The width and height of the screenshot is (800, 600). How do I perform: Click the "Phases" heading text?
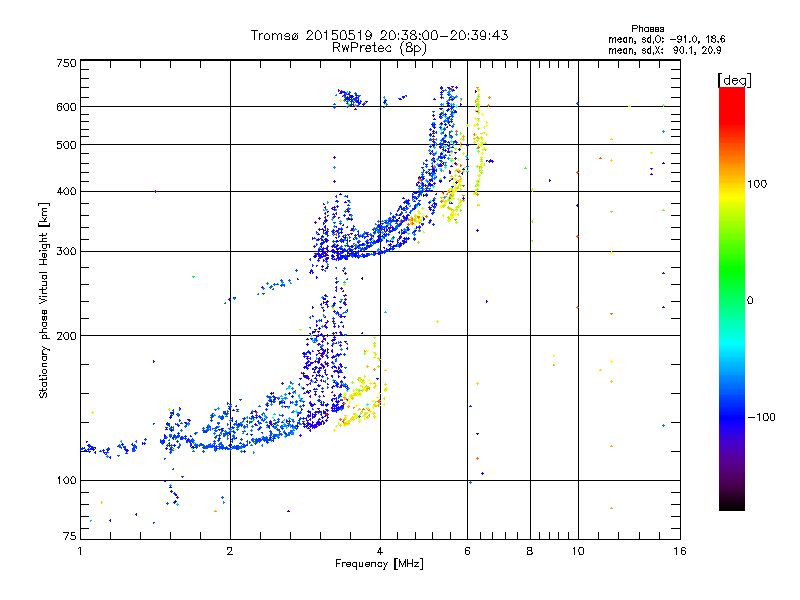click(647, 29)
